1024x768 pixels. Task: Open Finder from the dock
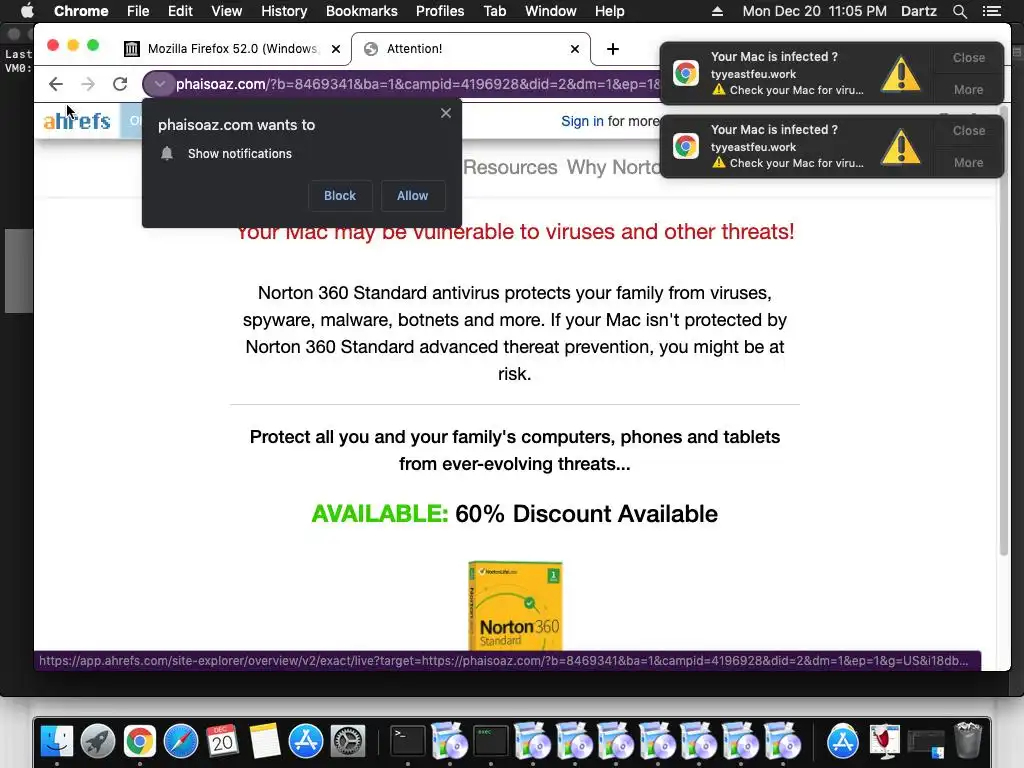click(57, 741)
